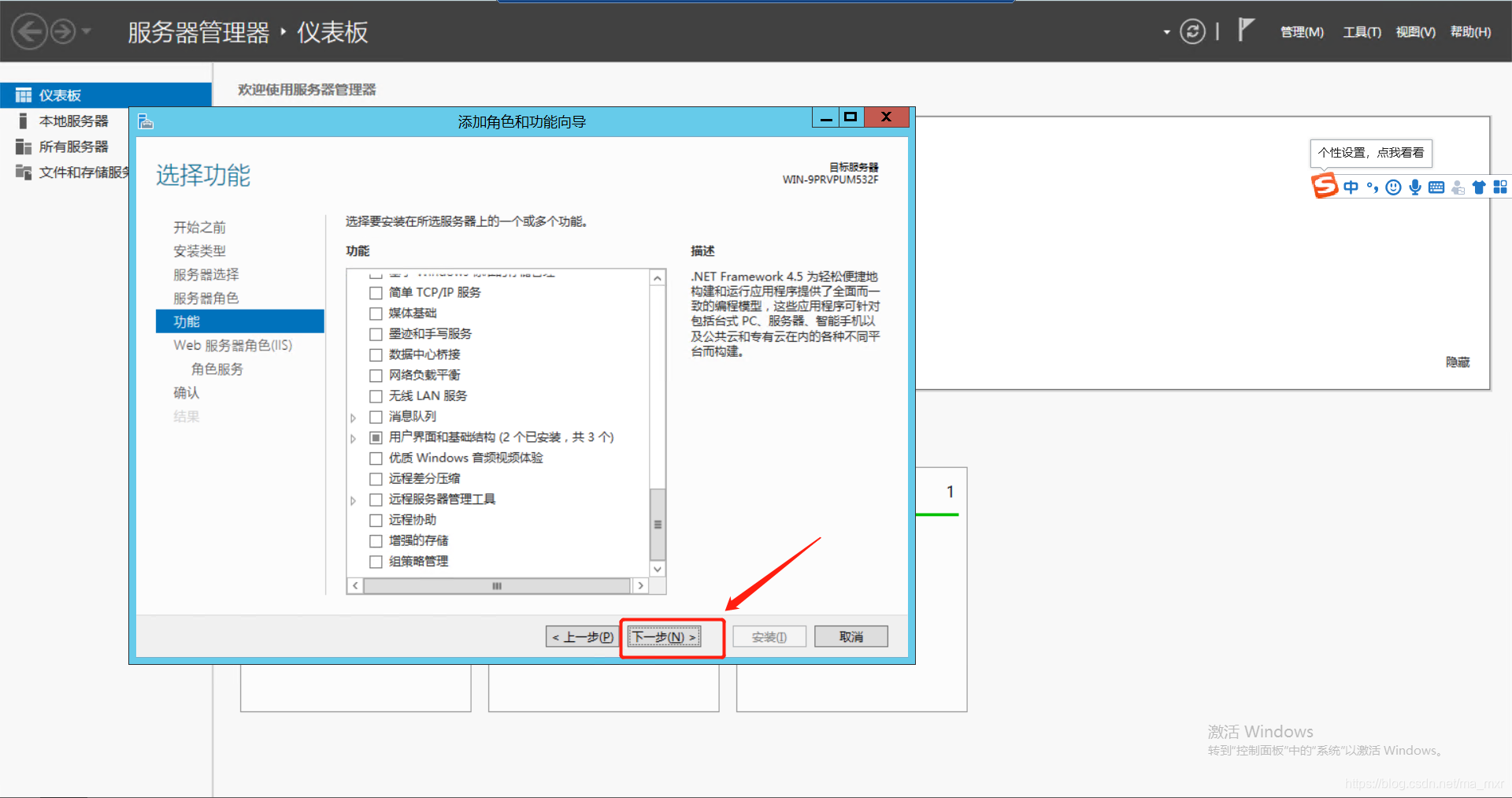Expand the 远程服务器管理工具 tree node
Screen dimensions: 1512x798
point(353,499)
